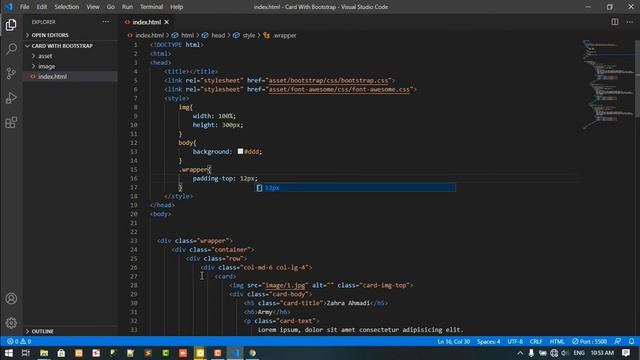Click the Windows Start button
The image size is (640, 360).
coord(9,353)
